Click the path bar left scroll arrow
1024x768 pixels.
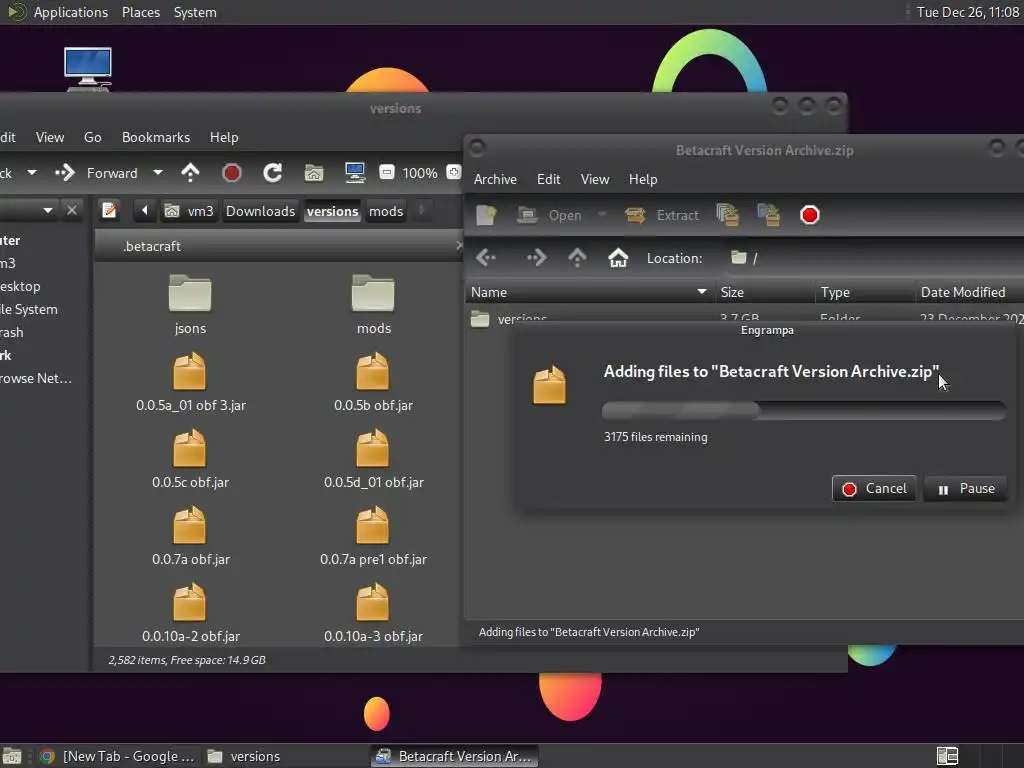[145, 211]
